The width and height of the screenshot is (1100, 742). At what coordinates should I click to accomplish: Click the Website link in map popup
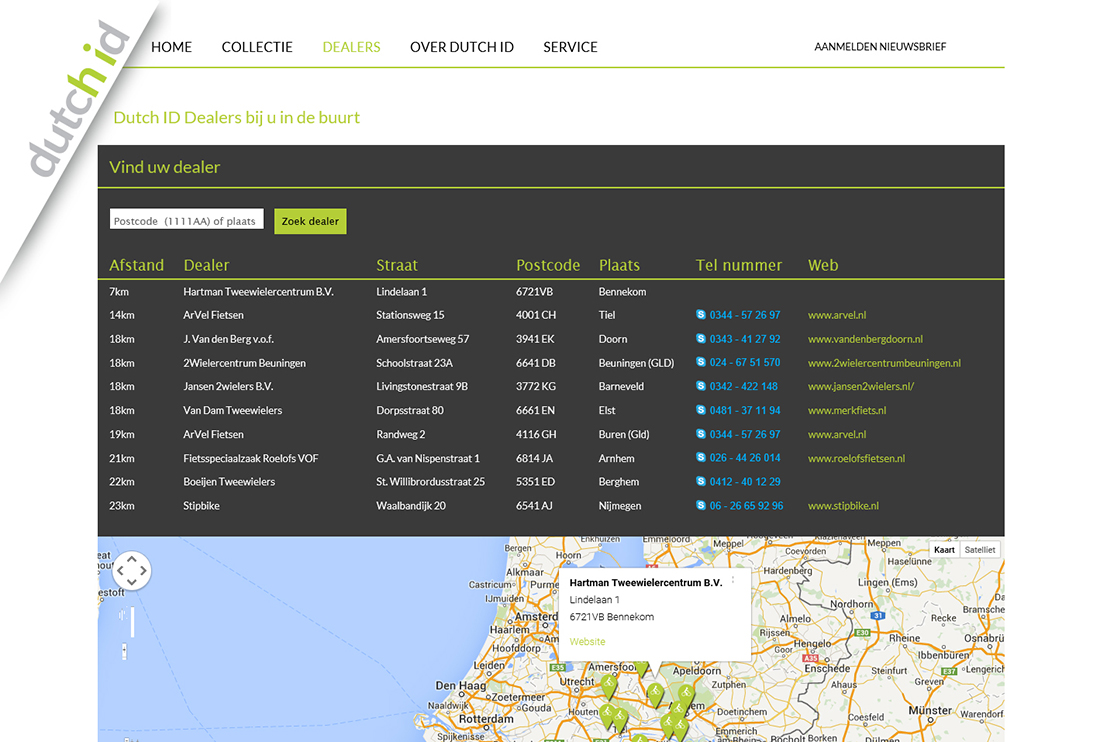pyautogui.click(x=587, y=642)
